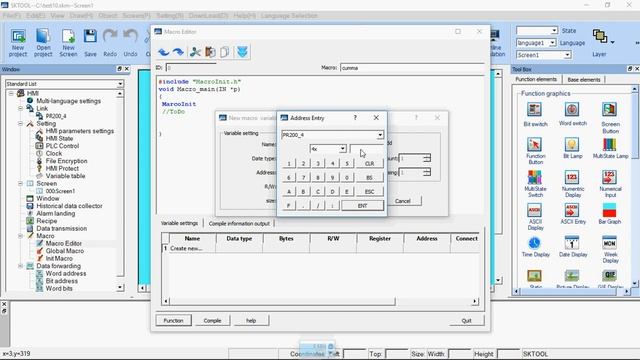Image resolution: width=640 pixels, height=360 pixels.
Task: Click the New project toolbar icon
Action: [18, 42]
